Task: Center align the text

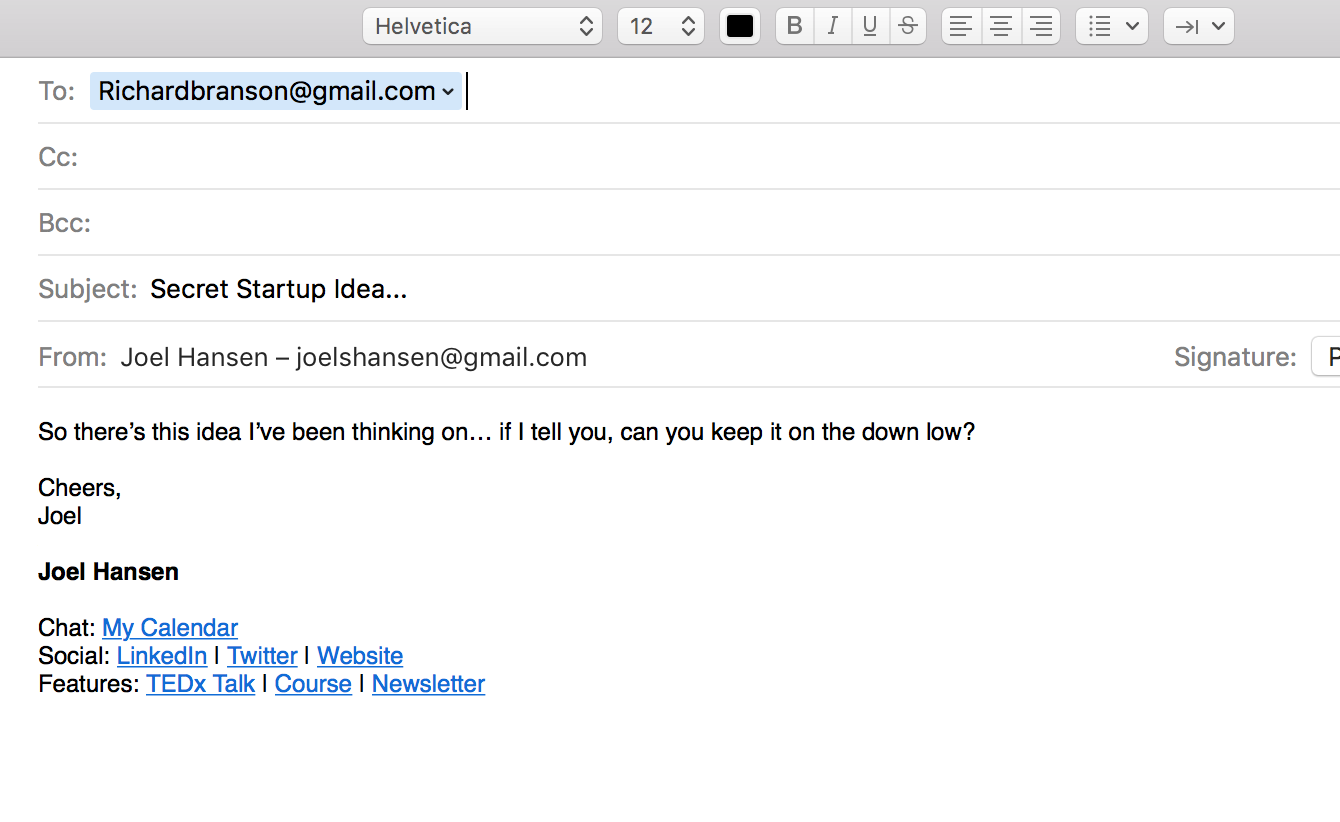Action: 1001,26
